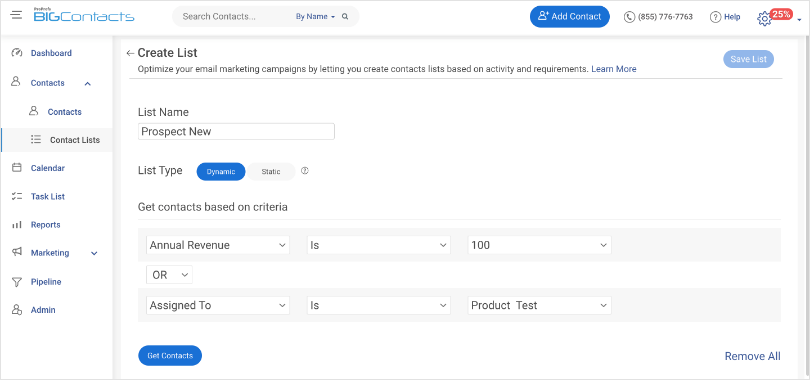Image resolution: width=810 pixels, height=380 pixels.
Task: Open the Product Test value dropdown
Action: click(x=540, y=305)
